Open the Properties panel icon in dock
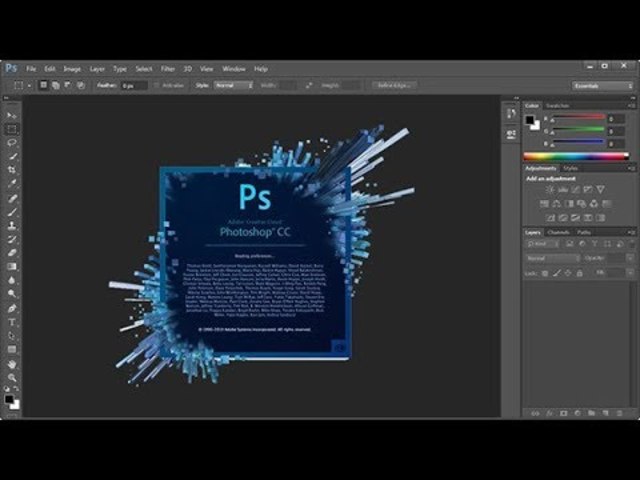This screenshot has height=480, width=640. (511, 134)
